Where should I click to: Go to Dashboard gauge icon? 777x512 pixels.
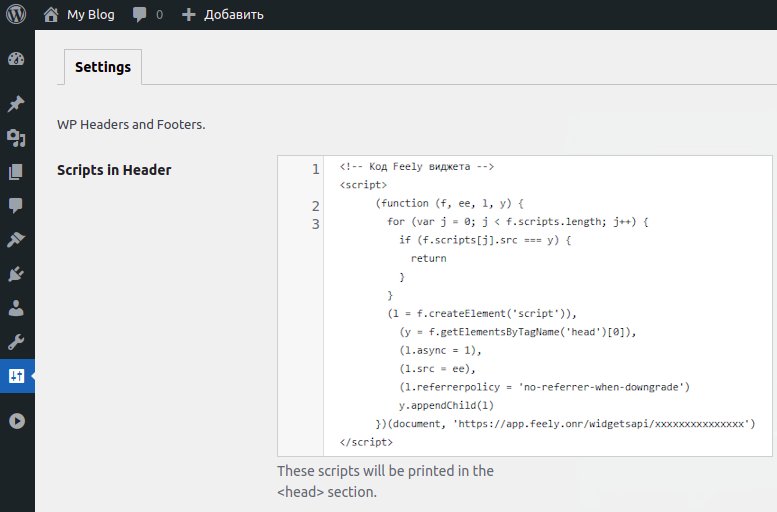pos(16,59)
